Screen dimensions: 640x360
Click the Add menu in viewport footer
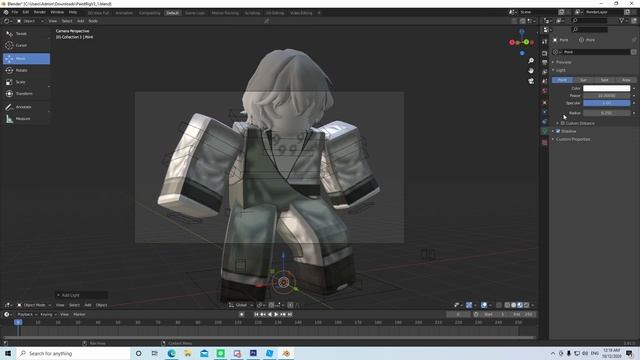tap(87, 305)
